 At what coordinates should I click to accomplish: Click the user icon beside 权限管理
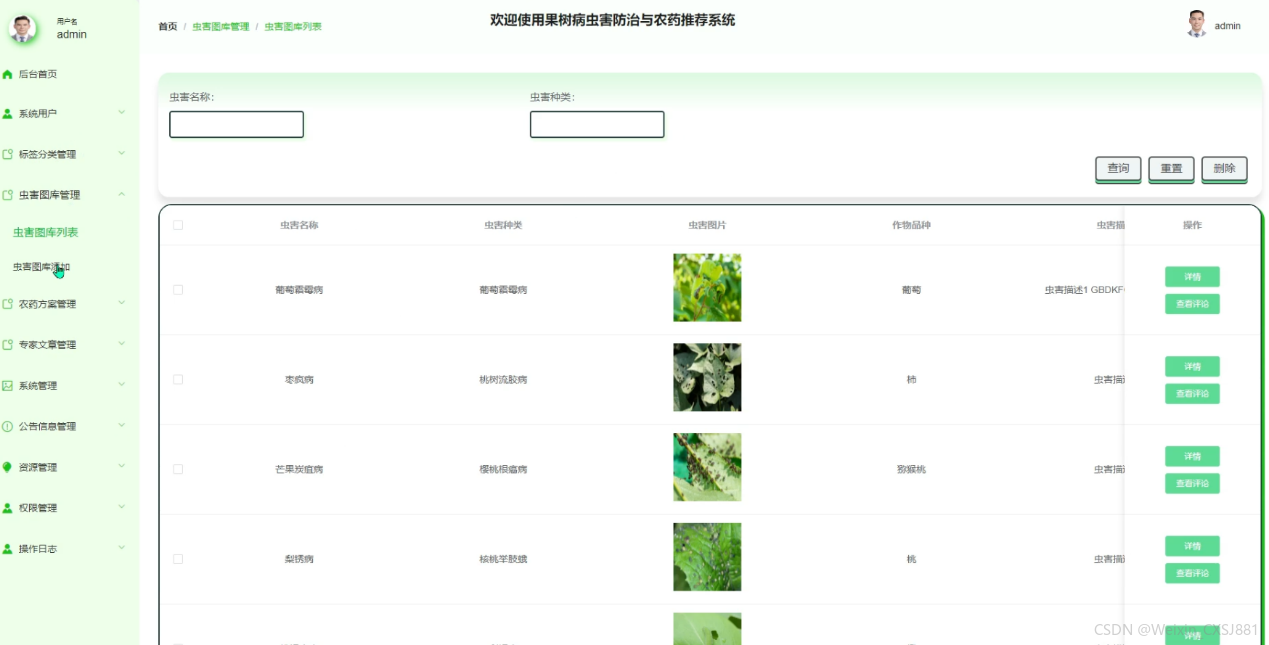click(8, 508)
